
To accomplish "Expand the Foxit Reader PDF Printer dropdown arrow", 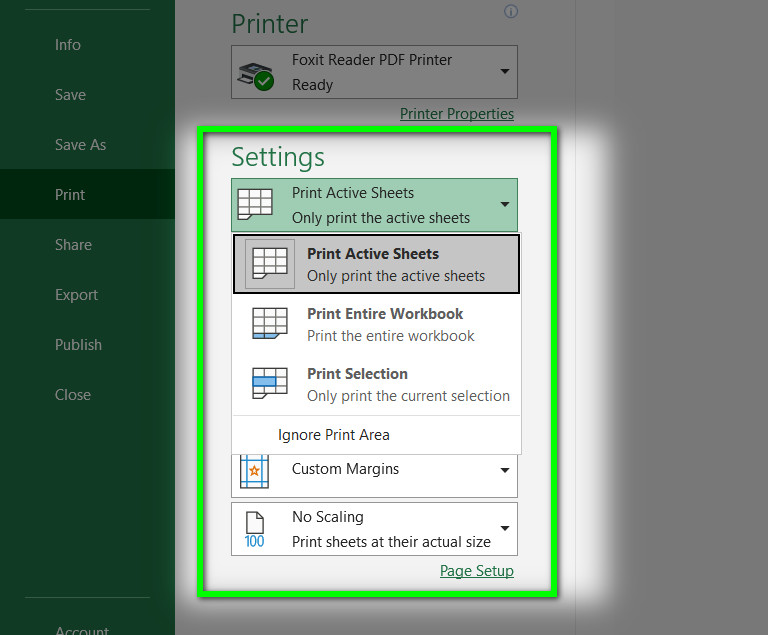I will pyautogui.click(x=505, y=72).
